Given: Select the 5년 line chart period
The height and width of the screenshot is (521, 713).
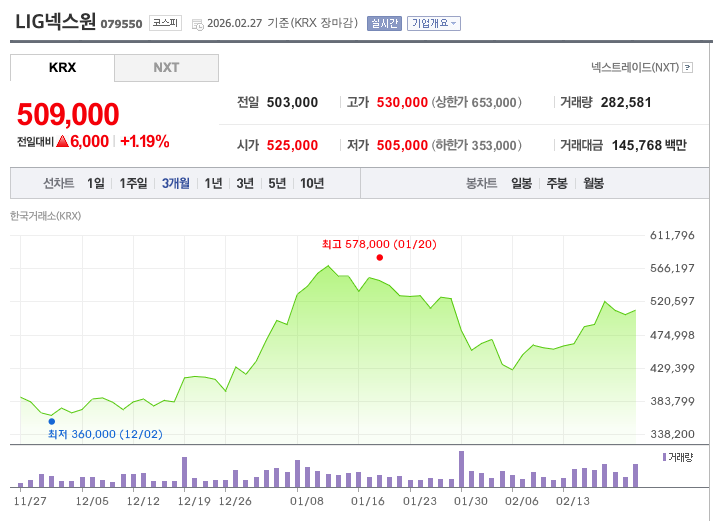Looking at the screenshot, I should tap(277, 183).
